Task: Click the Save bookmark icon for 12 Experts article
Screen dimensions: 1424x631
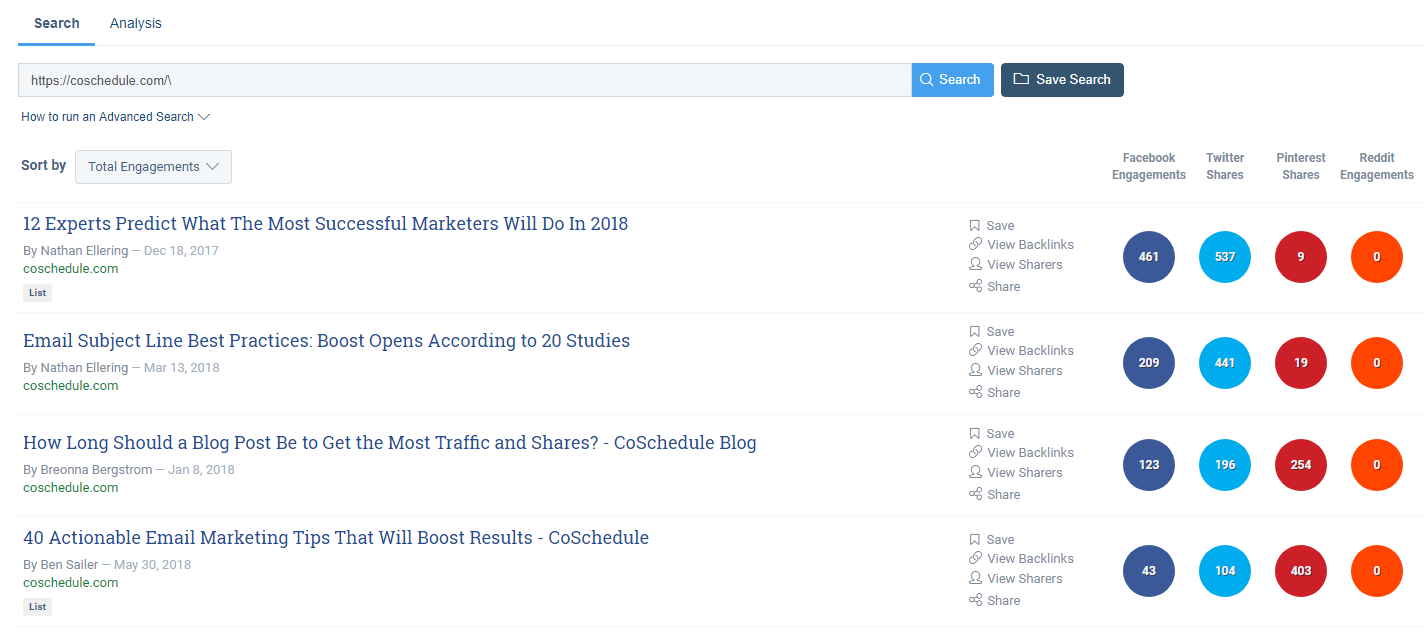Action: (975, 226)
